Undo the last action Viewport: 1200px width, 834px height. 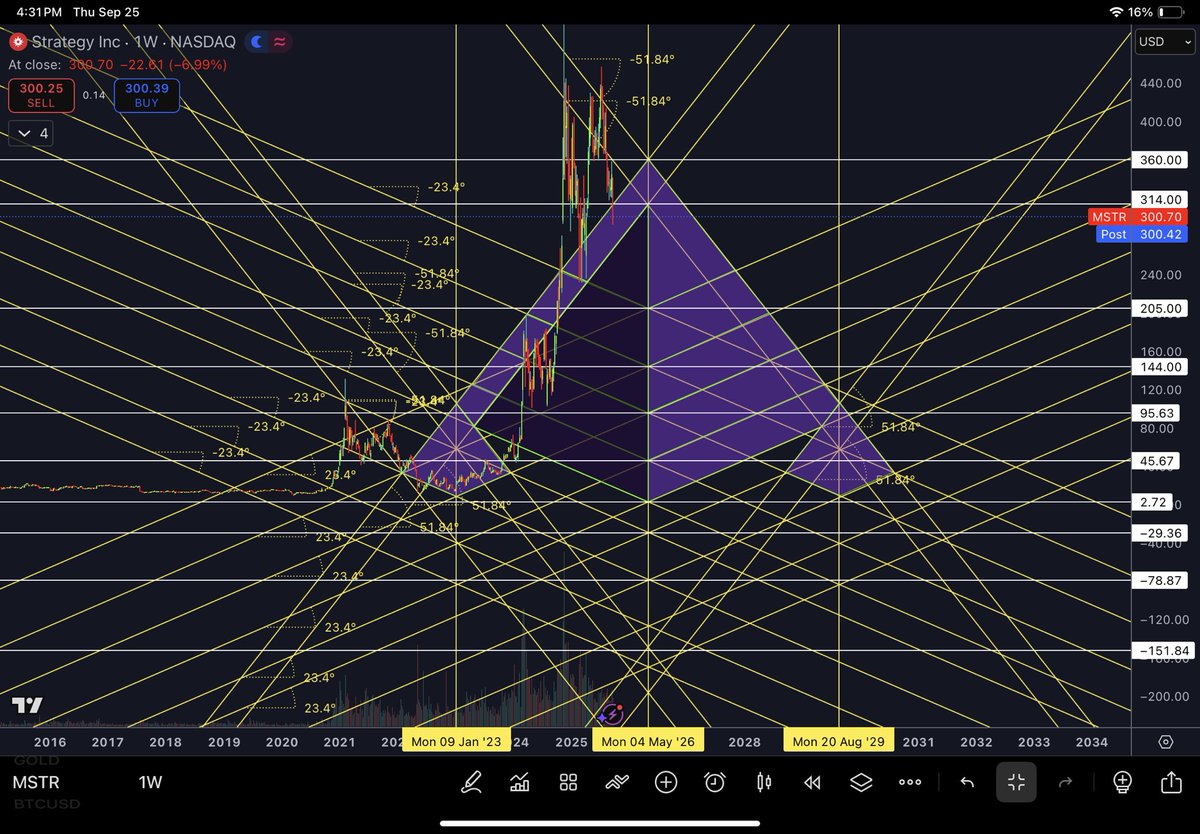[x=967, y=782]
